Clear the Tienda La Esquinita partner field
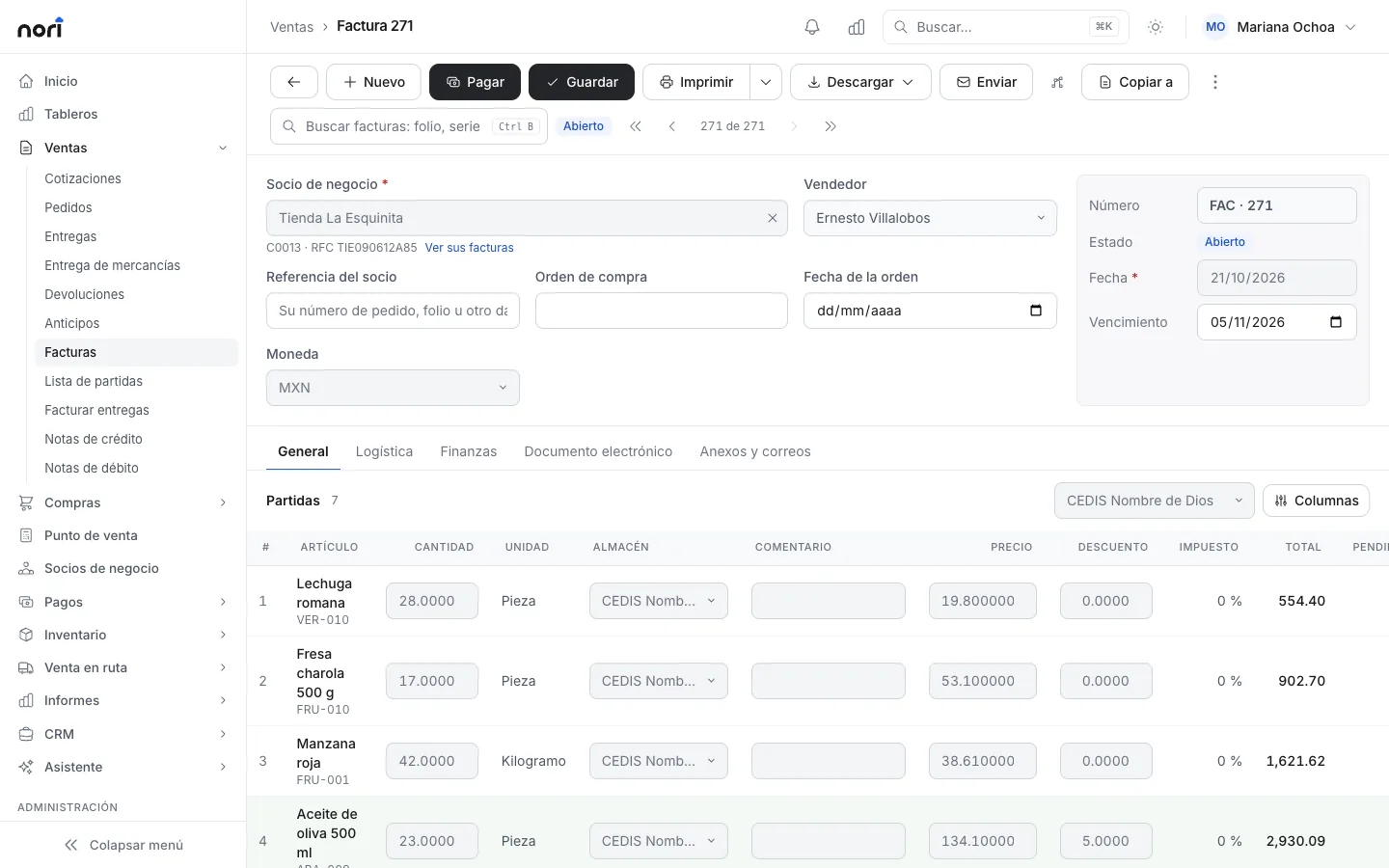 [773, 218]
